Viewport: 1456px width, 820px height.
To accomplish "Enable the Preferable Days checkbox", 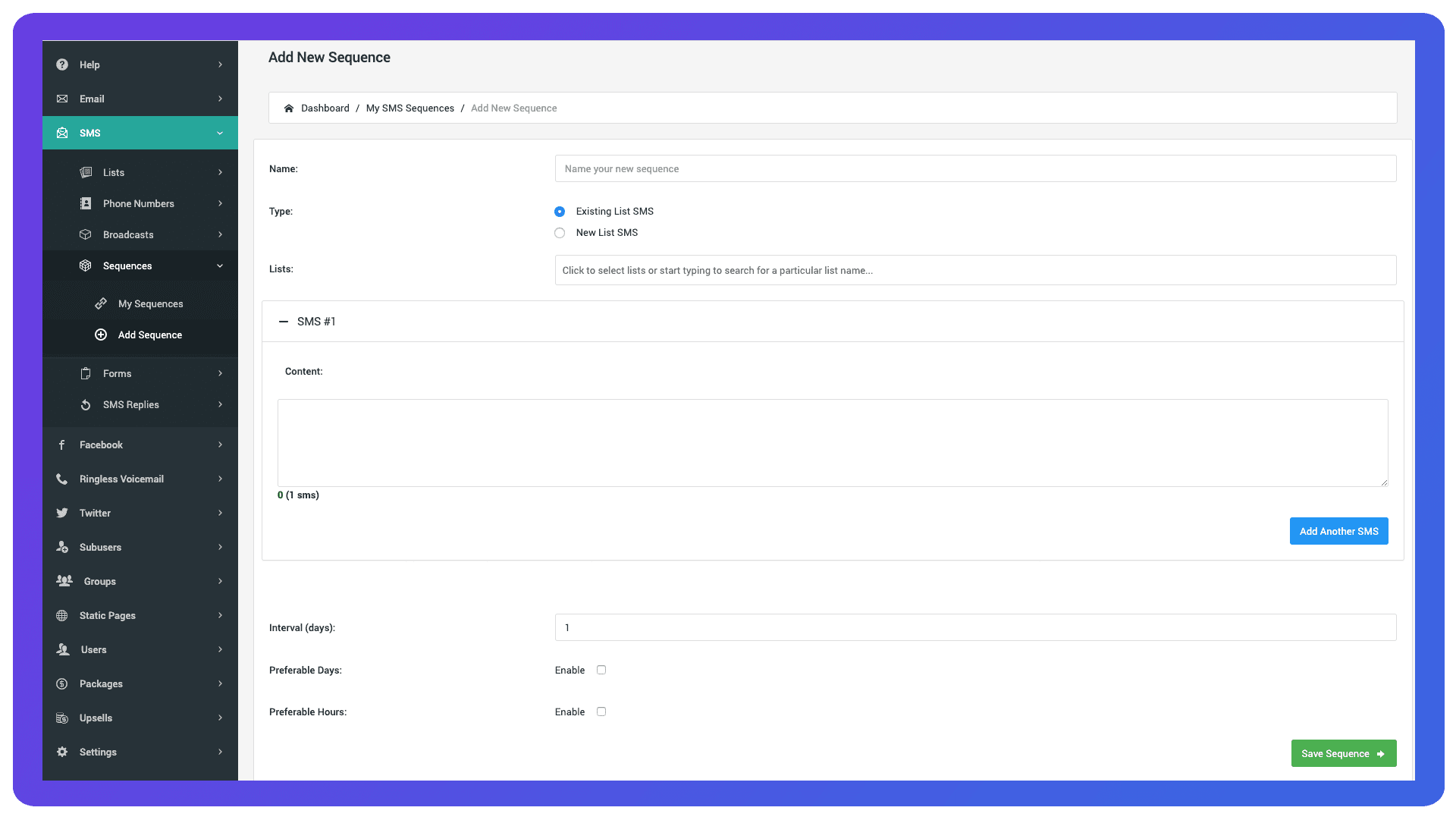I will click(x=601, y=670).
